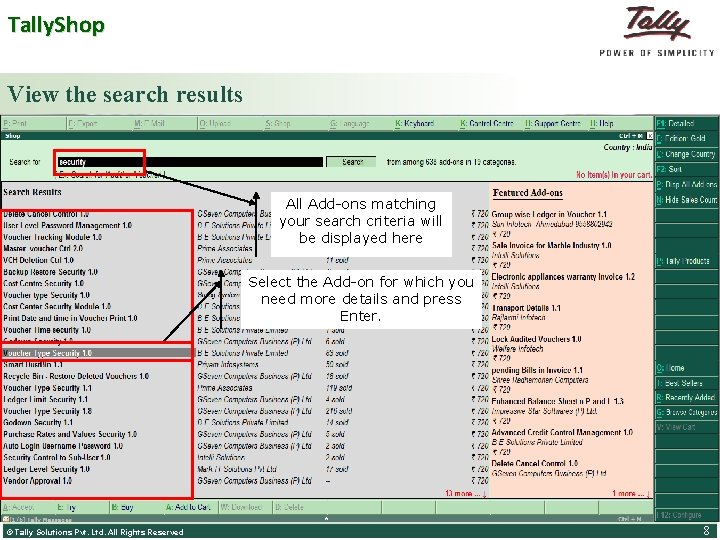
Task: Select Security Control to Sub-User 1.0 add-on
Action: 57,457
